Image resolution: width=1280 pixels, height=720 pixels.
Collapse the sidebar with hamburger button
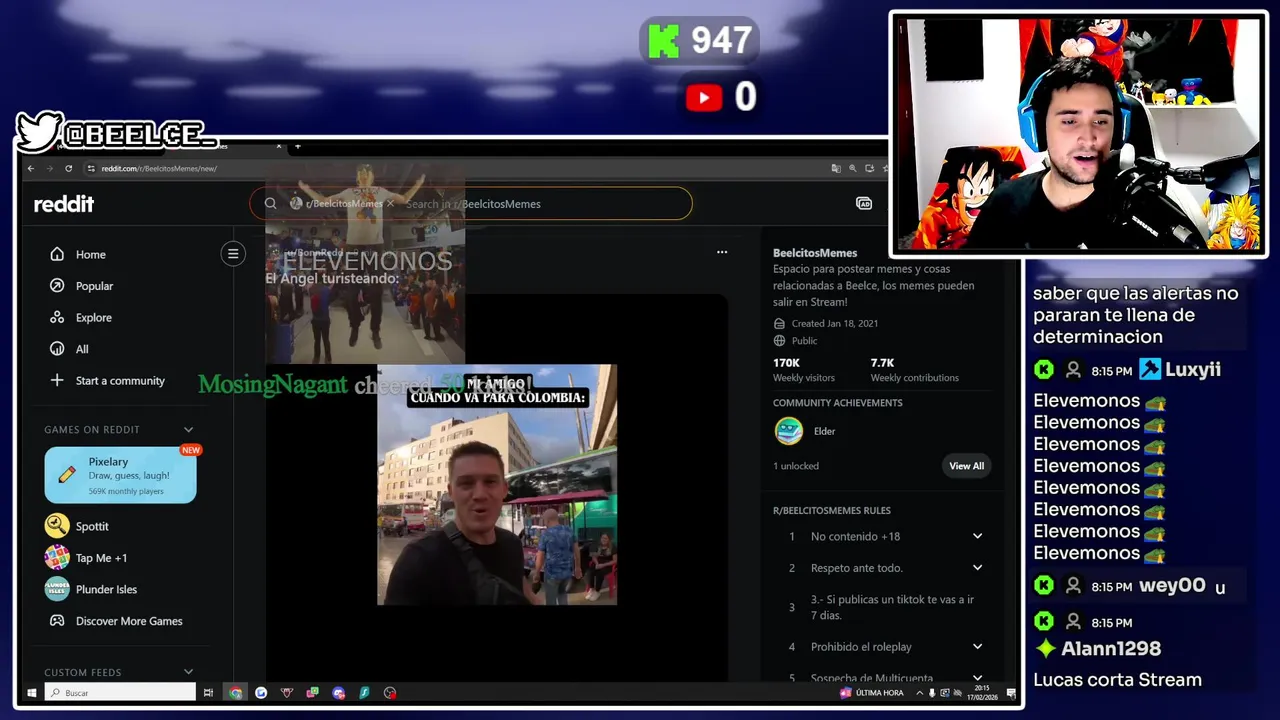[x=233, y=254]
